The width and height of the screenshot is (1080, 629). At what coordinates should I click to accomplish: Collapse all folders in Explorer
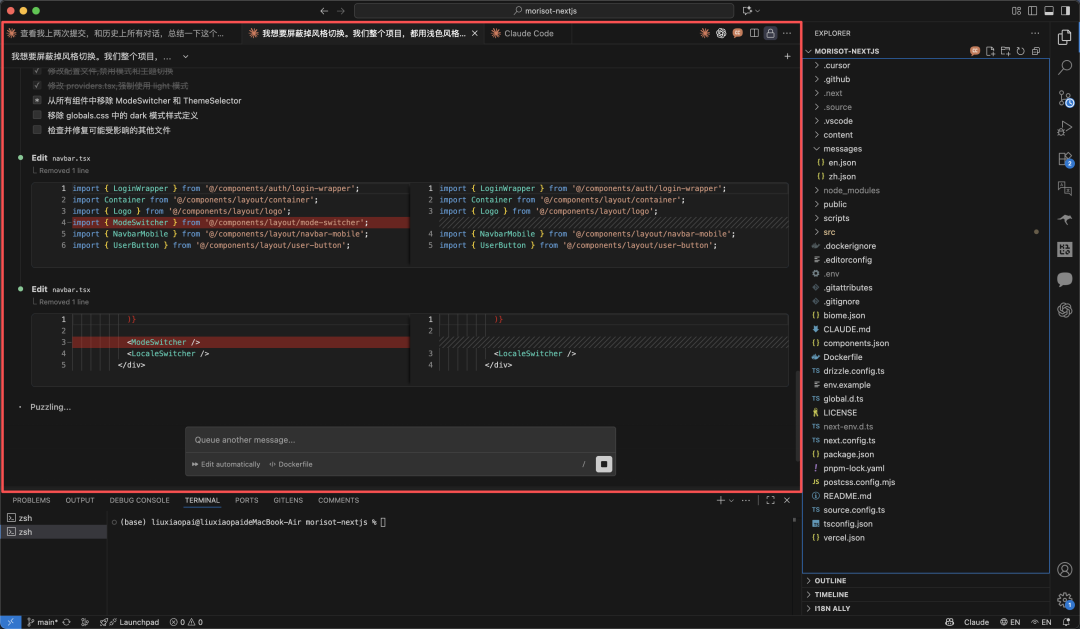click(x=1036, y=51)
